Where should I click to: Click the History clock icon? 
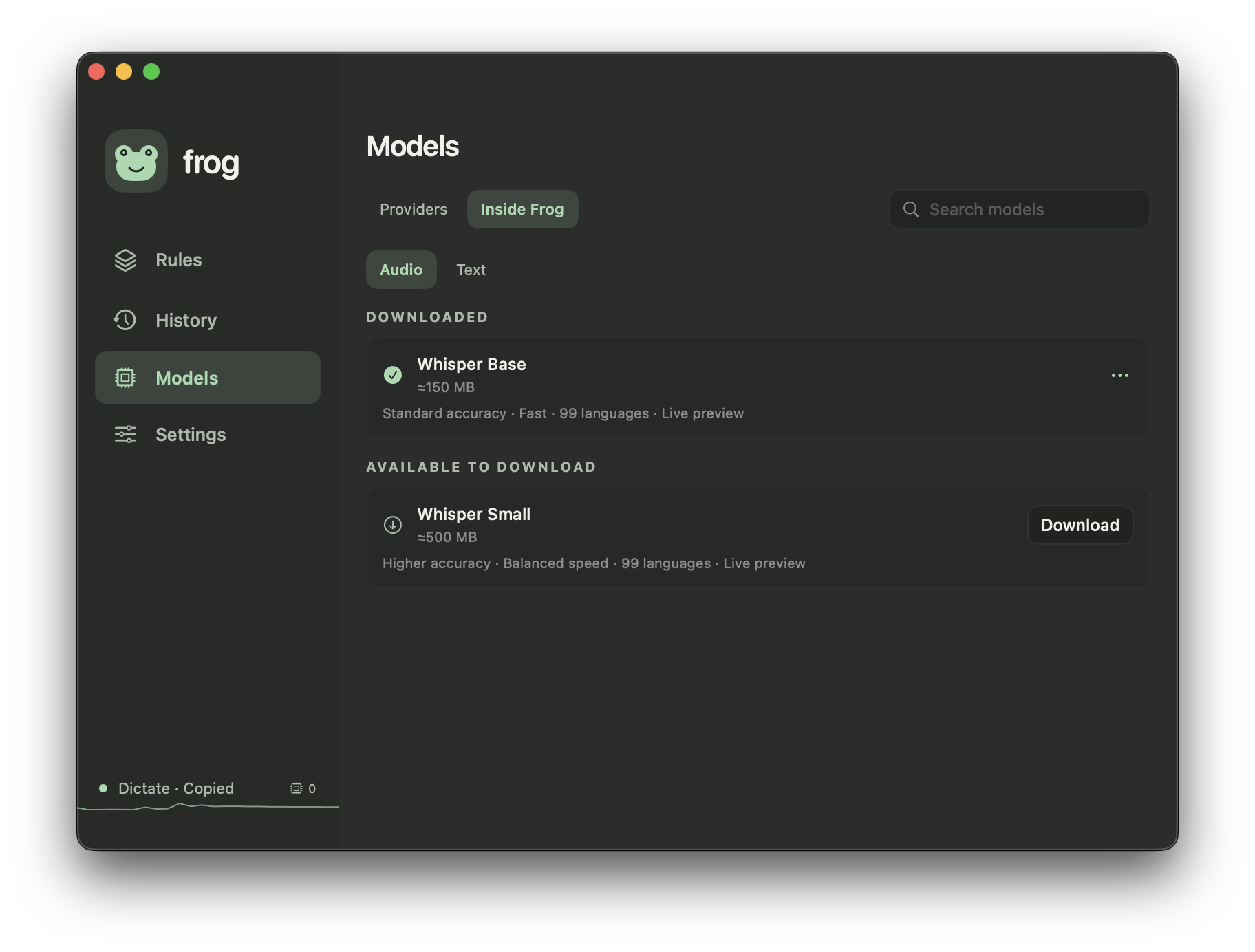coord(125,320)
